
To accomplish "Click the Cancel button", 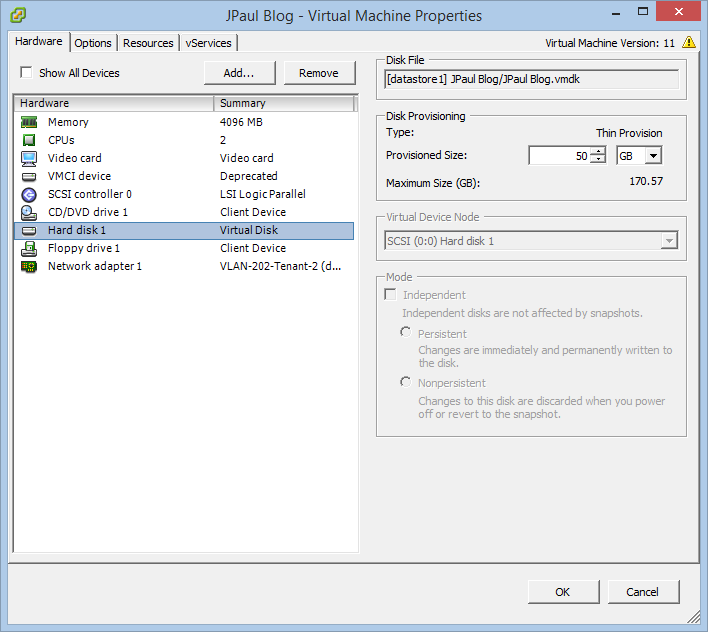I will [643, 592].
